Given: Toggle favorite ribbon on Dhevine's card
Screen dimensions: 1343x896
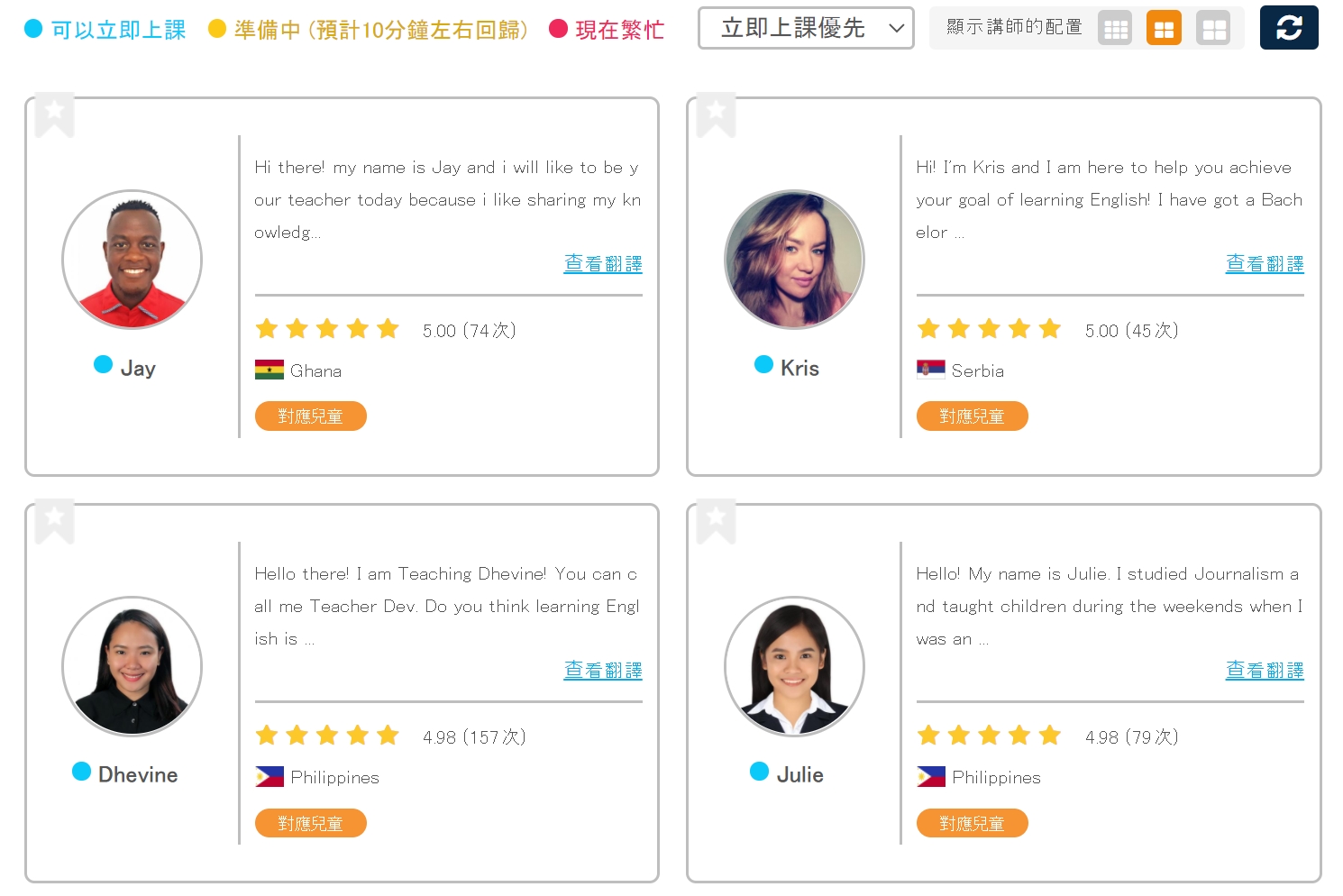Looking at the screenshot, I should 54,521.
